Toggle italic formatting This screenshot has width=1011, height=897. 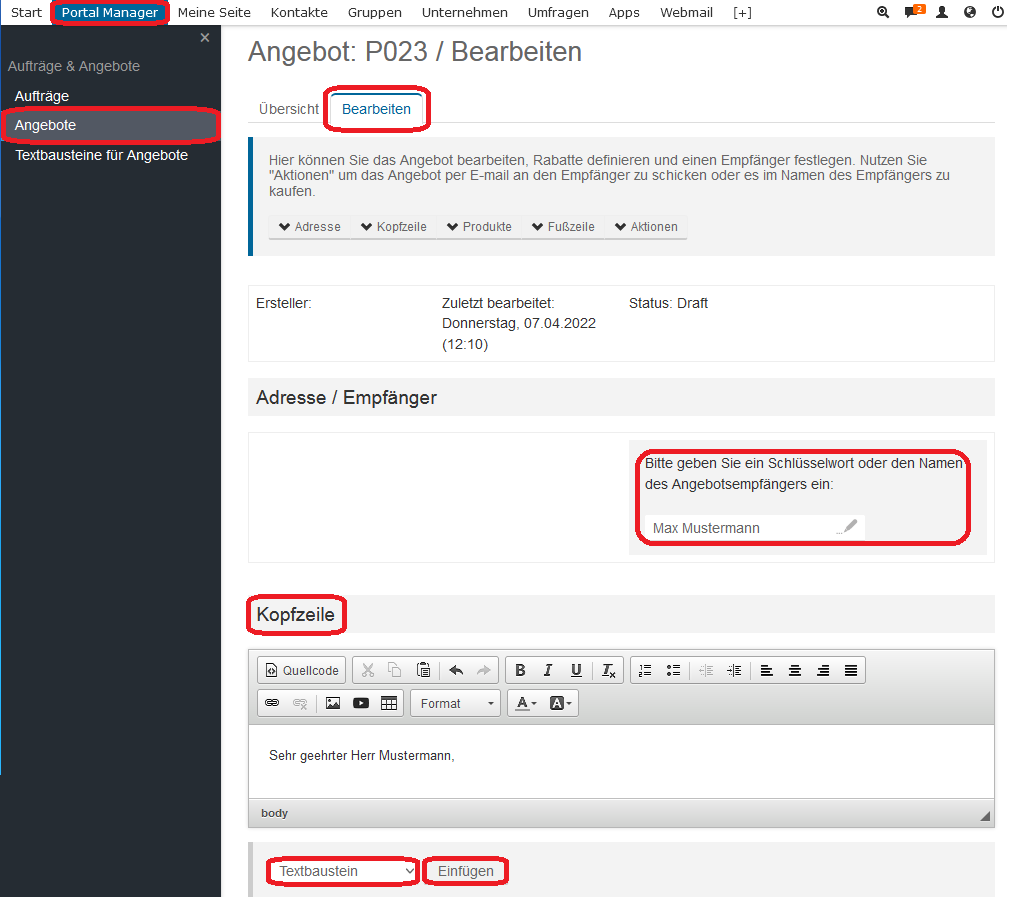[x=548, y=670]
